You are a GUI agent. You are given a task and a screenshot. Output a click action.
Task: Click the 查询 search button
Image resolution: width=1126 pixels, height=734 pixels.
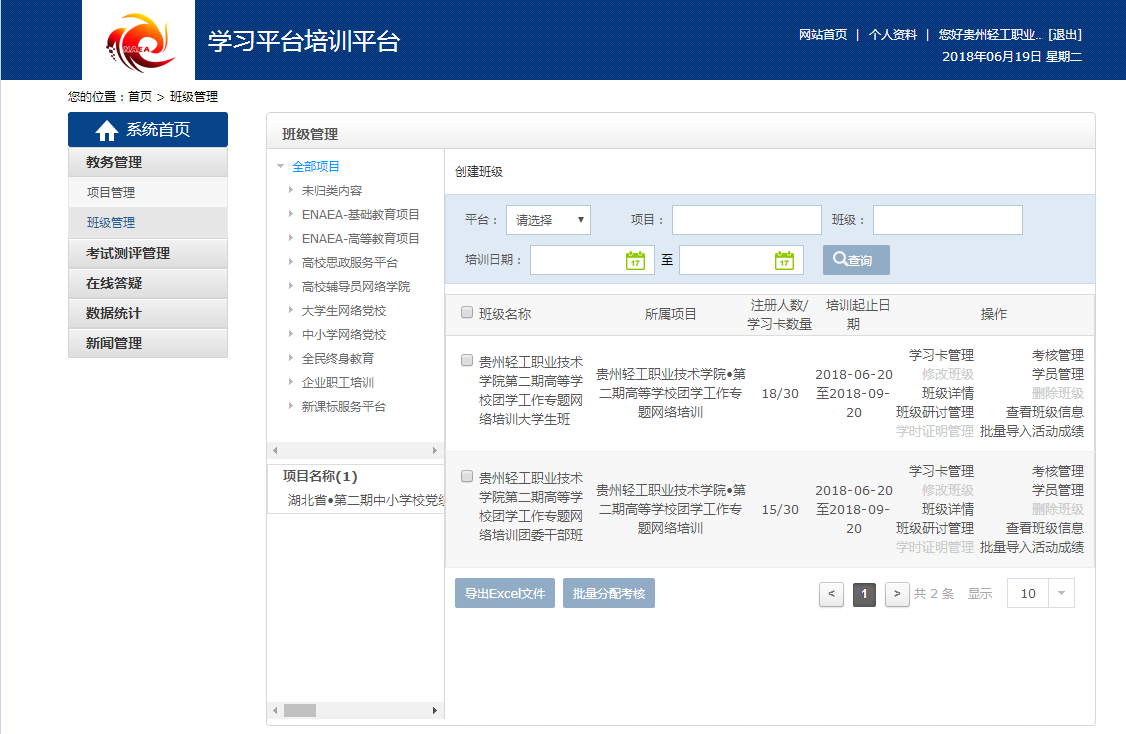coord(856,260)
